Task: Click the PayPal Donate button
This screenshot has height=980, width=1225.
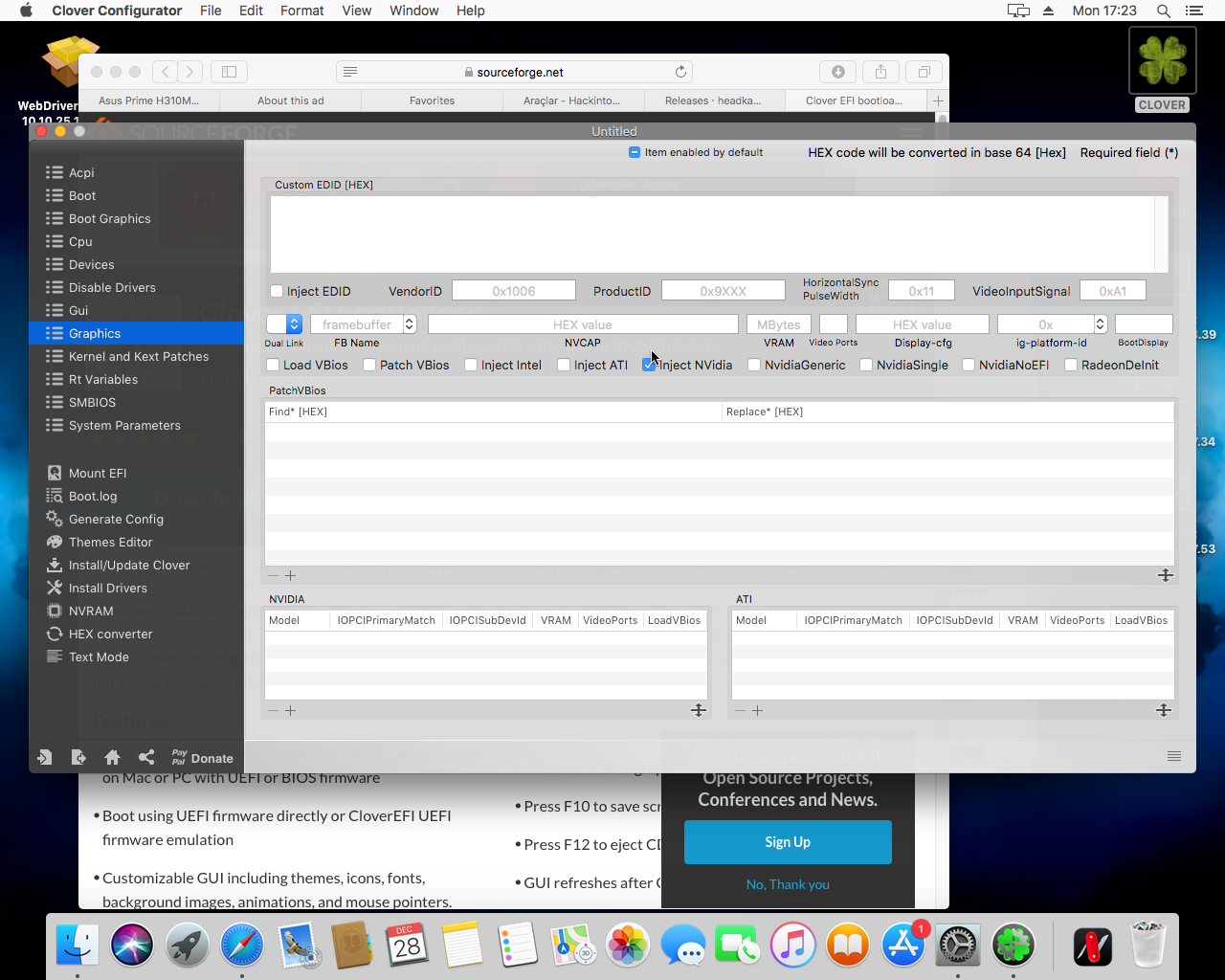Action: (x=202, y=758)
